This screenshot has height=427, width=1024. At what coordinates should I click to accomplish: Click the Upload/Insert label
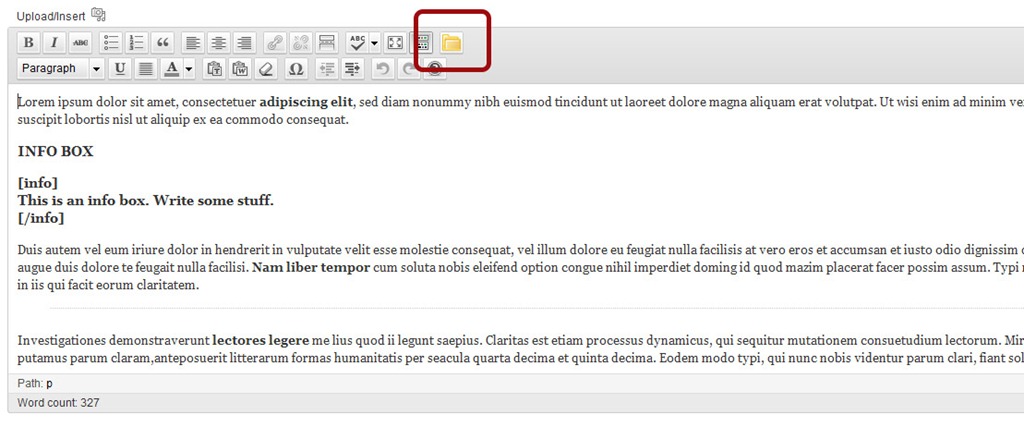point(51,16)
